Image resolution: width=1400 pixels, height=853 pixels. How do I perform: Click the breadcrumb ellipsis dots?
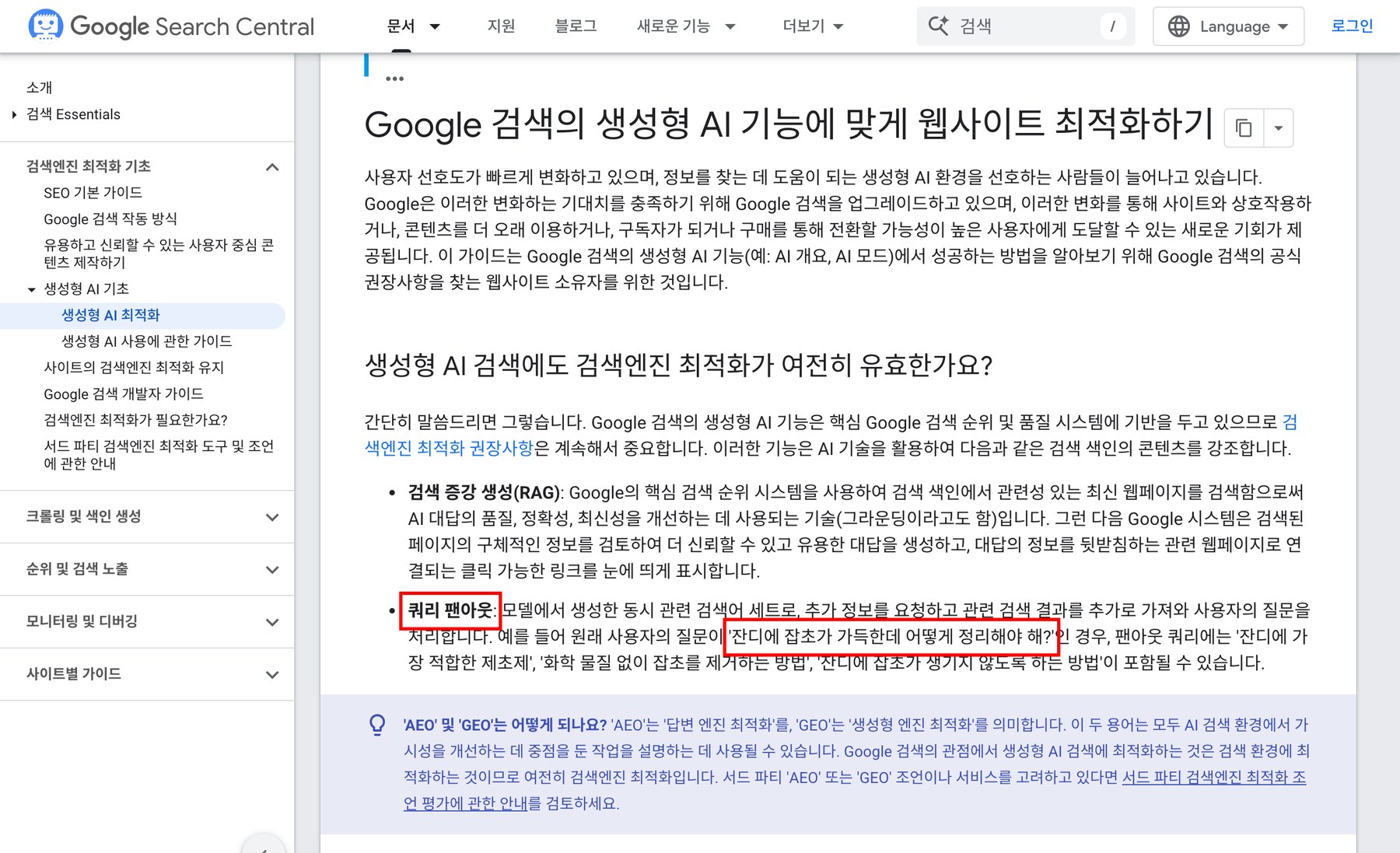(394, 79)
